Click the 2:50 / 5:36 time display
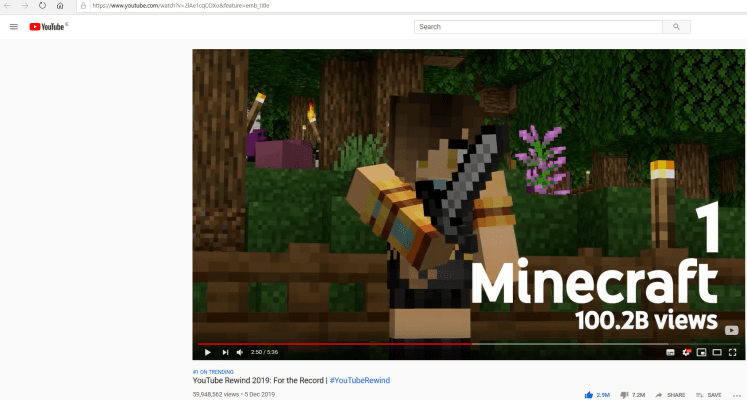This screenshot has height=400, width=747. 264,352
